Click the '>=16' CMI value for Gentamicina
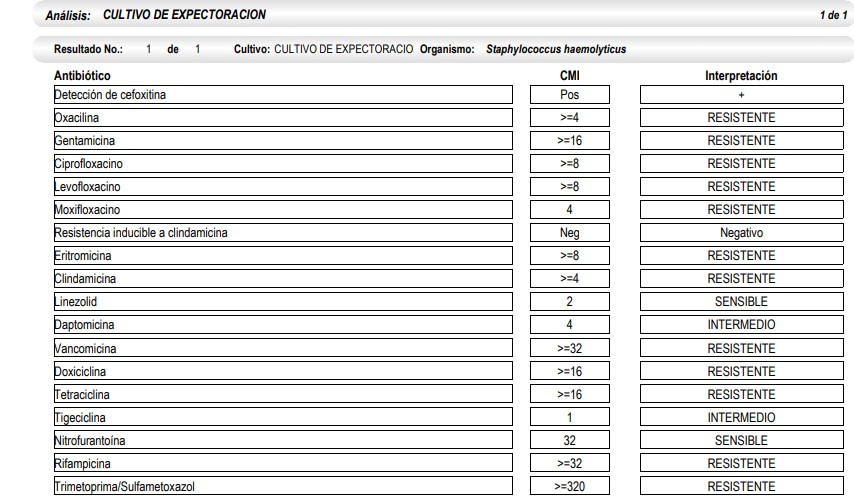Viewport: 854px width, 503px height. pos(570,140)
